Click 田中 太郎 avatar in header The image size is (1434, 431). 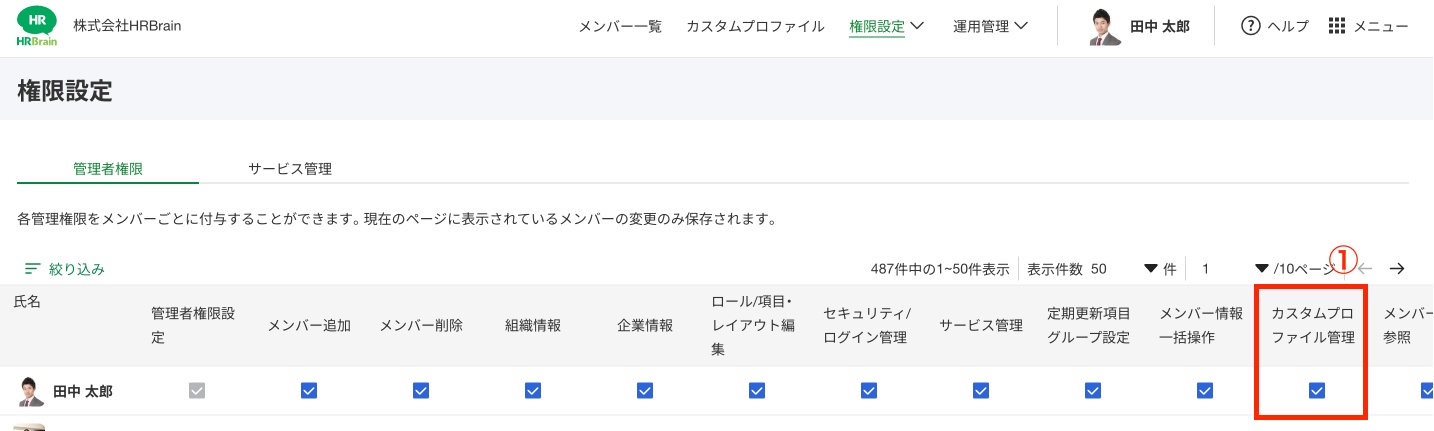pos(1105,27)
